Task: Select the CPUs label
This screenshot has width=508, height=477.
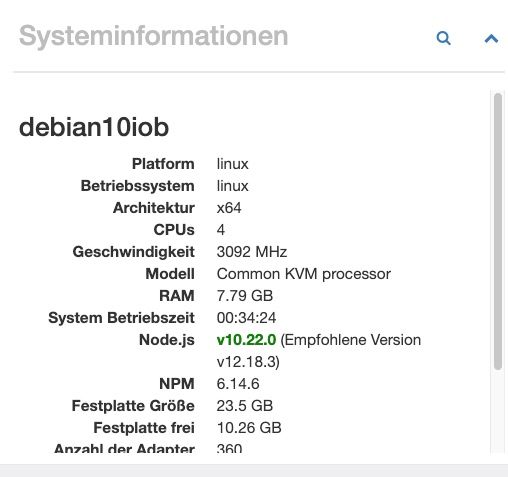Action: (x=174, y=230)
